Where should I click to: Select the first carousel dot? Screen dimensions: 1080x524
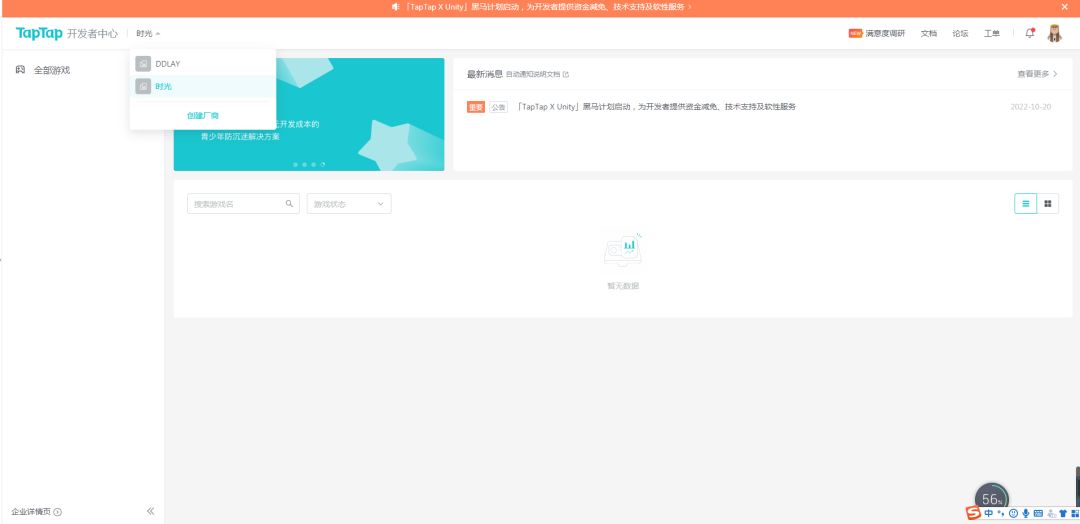coord(295,165)
